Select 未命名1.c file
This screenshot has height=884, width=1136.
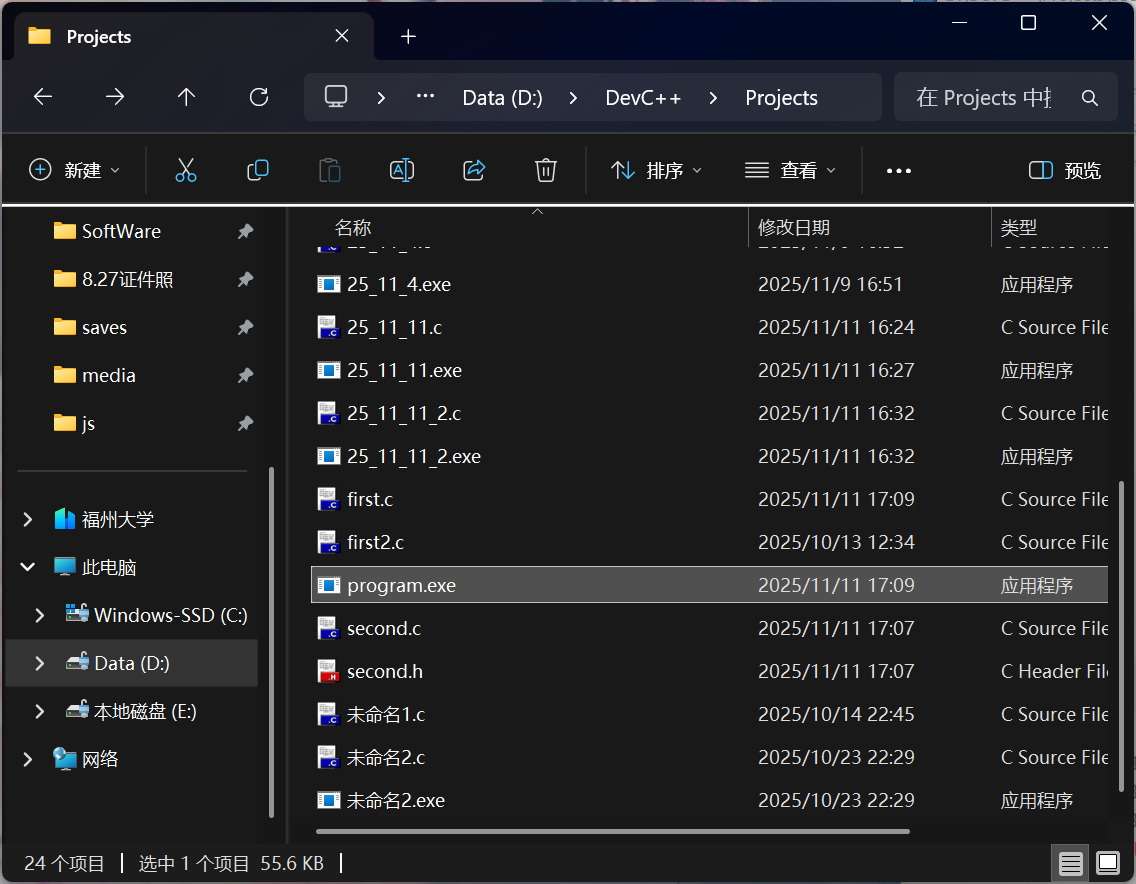point(709,714)
